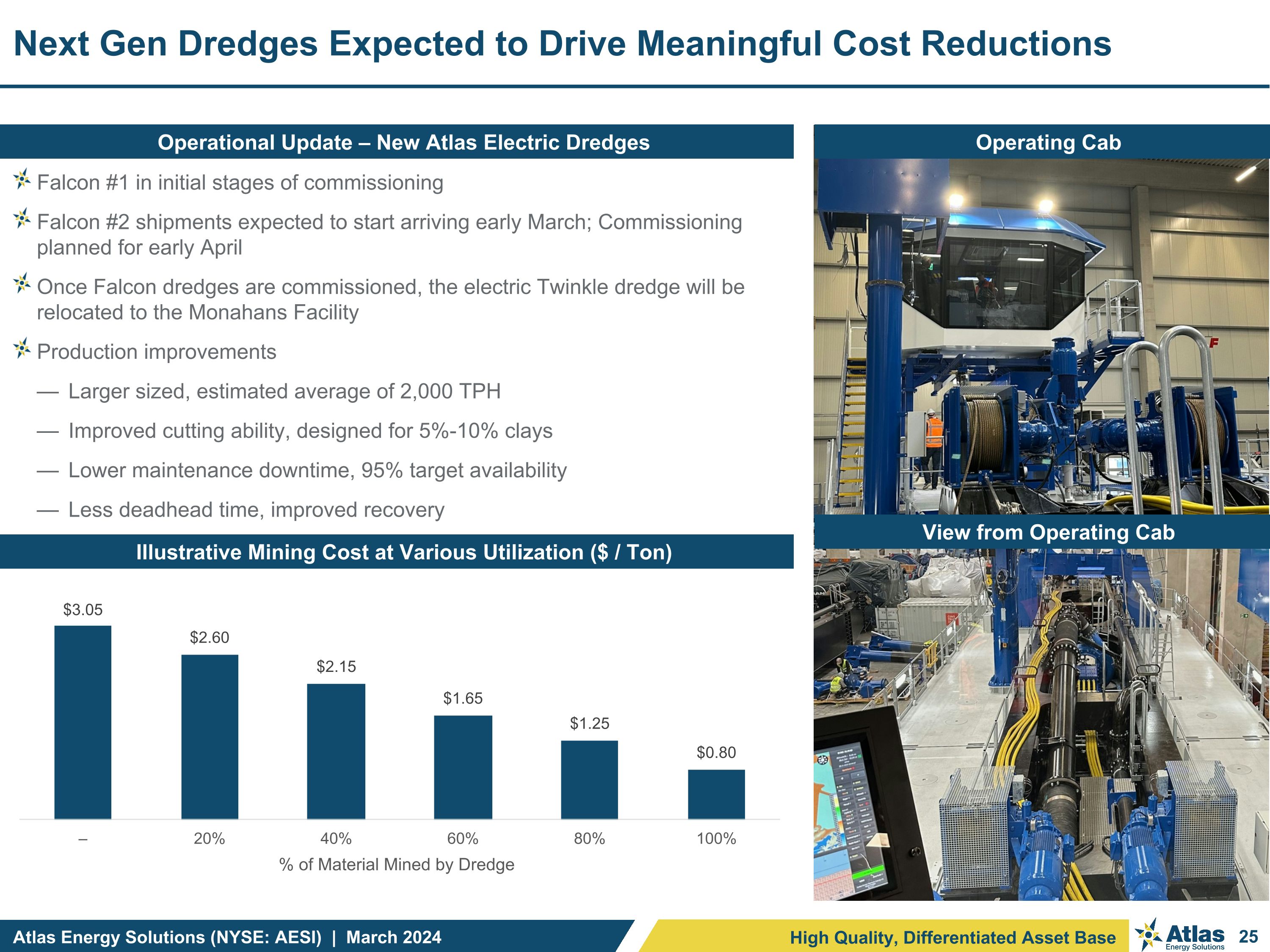Viewport: 1270px width, 952px height.
Task: Select the "March 2024" footer date
Action: point(394,937)
